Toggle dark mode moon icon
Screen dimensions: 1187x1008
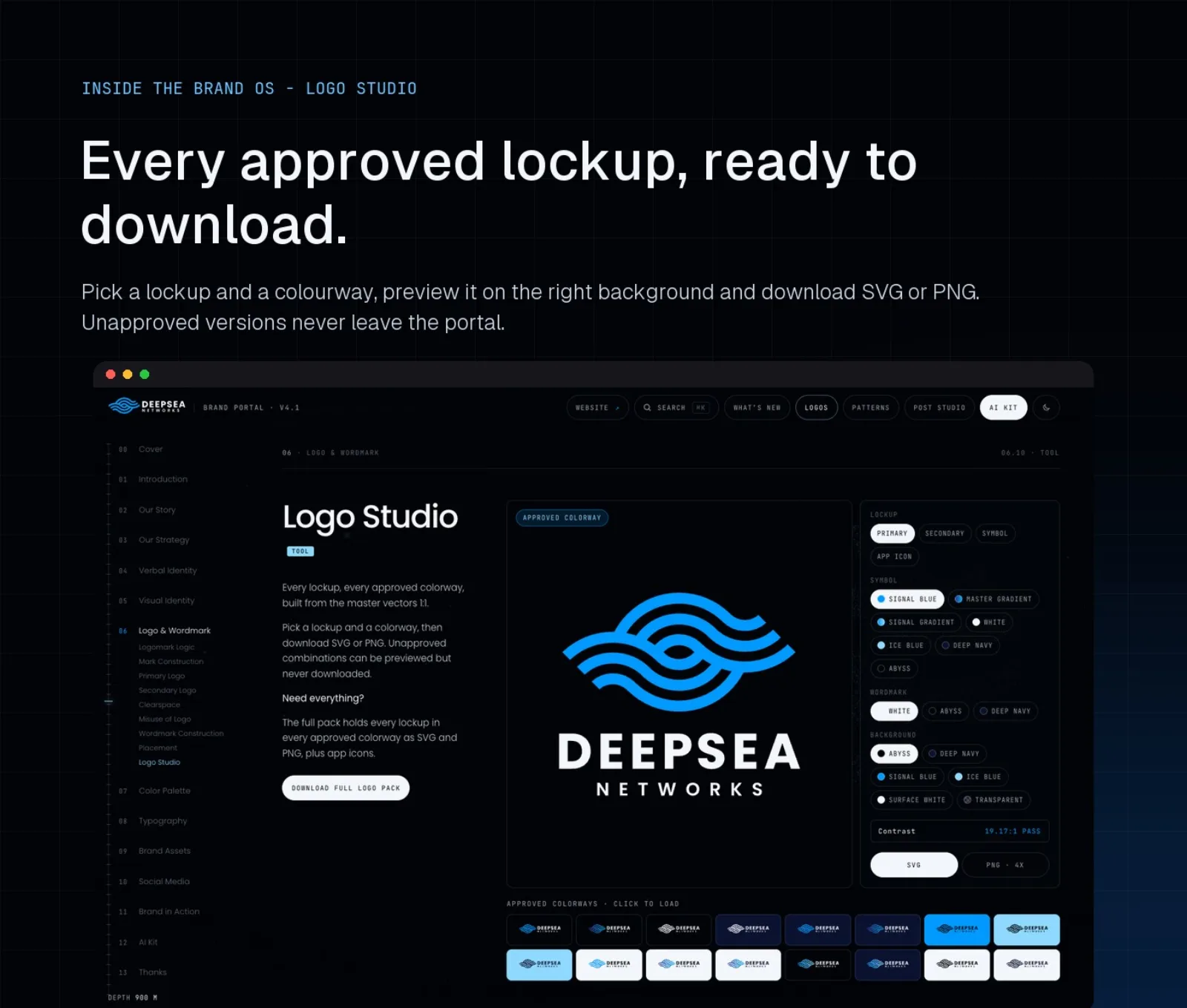pyautogui.click(x=1046, y=407)
